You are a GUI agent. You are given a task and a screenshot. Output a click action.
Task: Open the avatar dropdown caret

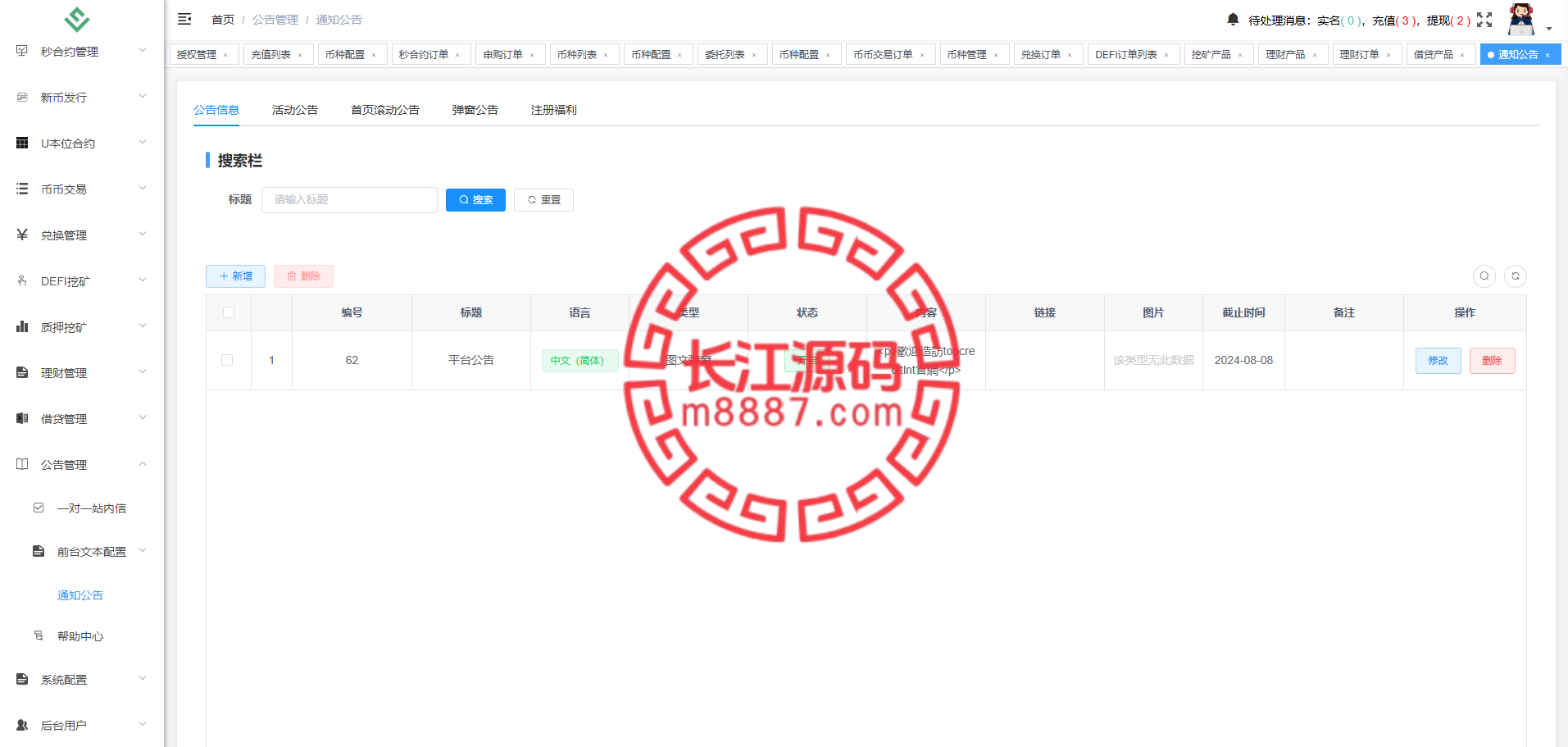1549,29
